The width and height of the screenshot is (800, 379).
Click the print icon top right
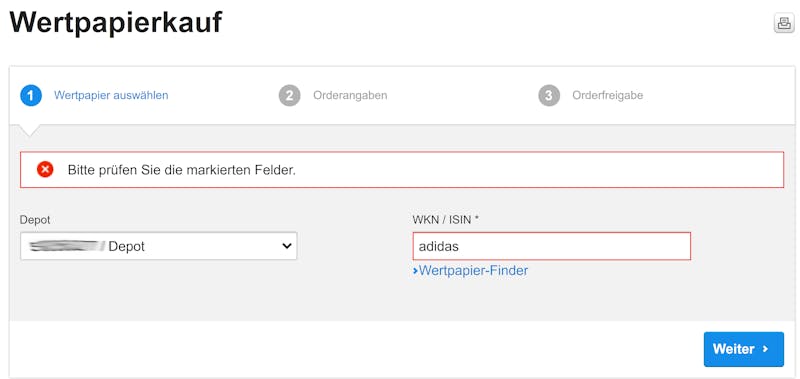click(784, 23)
